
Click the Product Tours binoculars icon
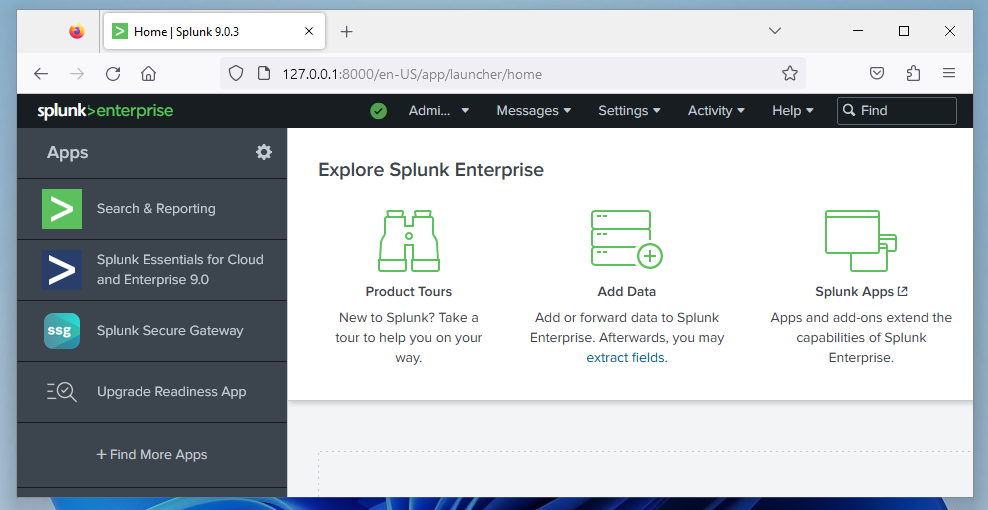point(409,240)
